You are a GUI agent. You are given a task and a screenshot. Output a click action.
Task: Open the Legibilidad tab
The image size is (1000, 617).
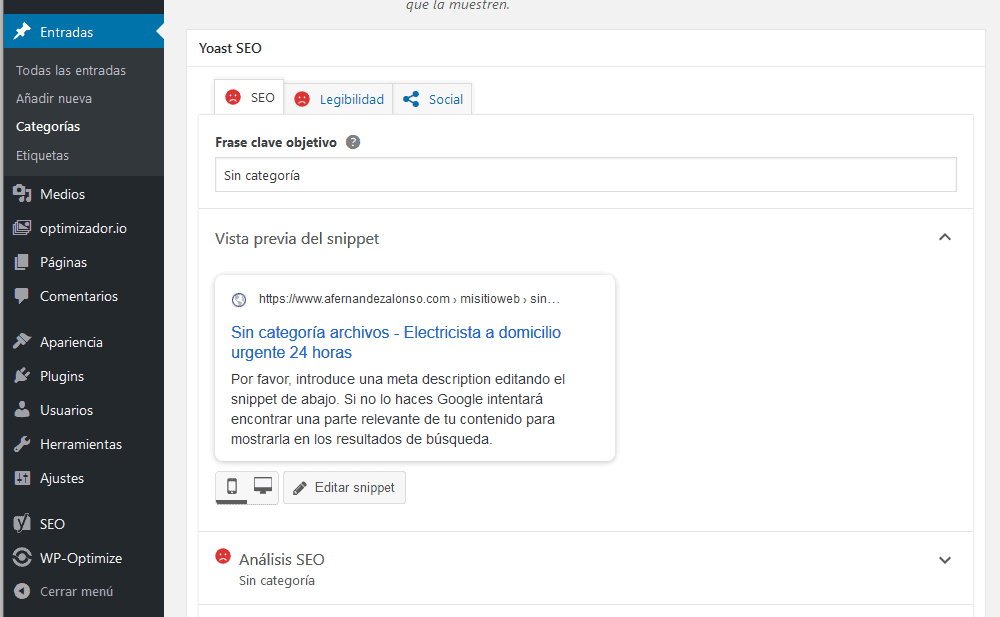(339, 100)
